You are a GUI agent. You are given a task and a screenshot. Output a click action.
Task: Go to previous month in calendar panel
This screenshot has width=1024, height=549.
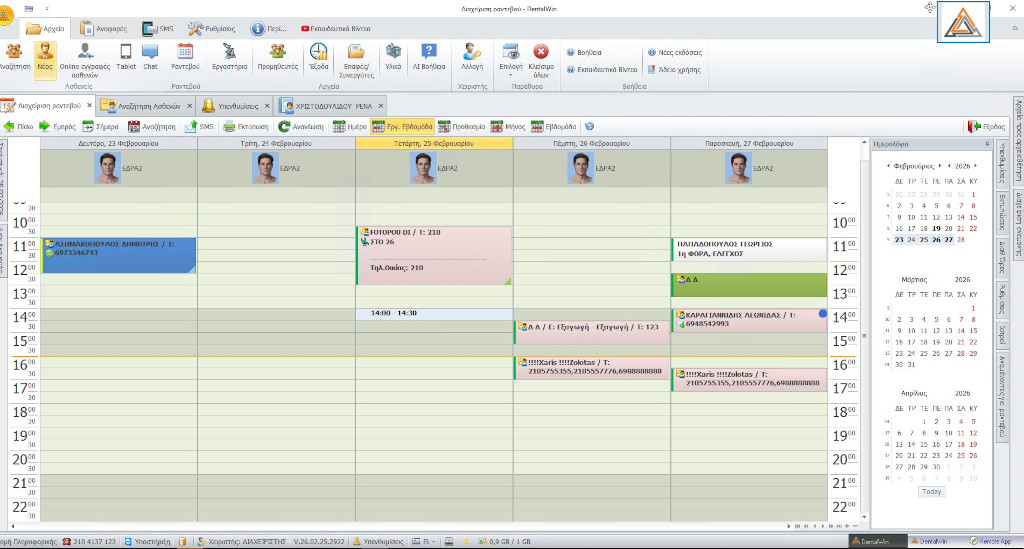coord(888,165)
